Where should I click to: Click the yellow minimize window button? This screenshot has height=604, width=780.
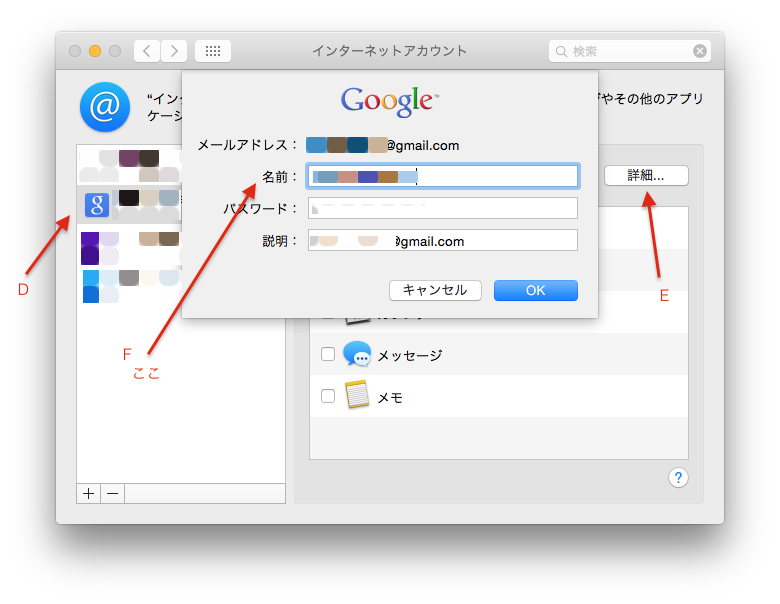tap(95, 51)
